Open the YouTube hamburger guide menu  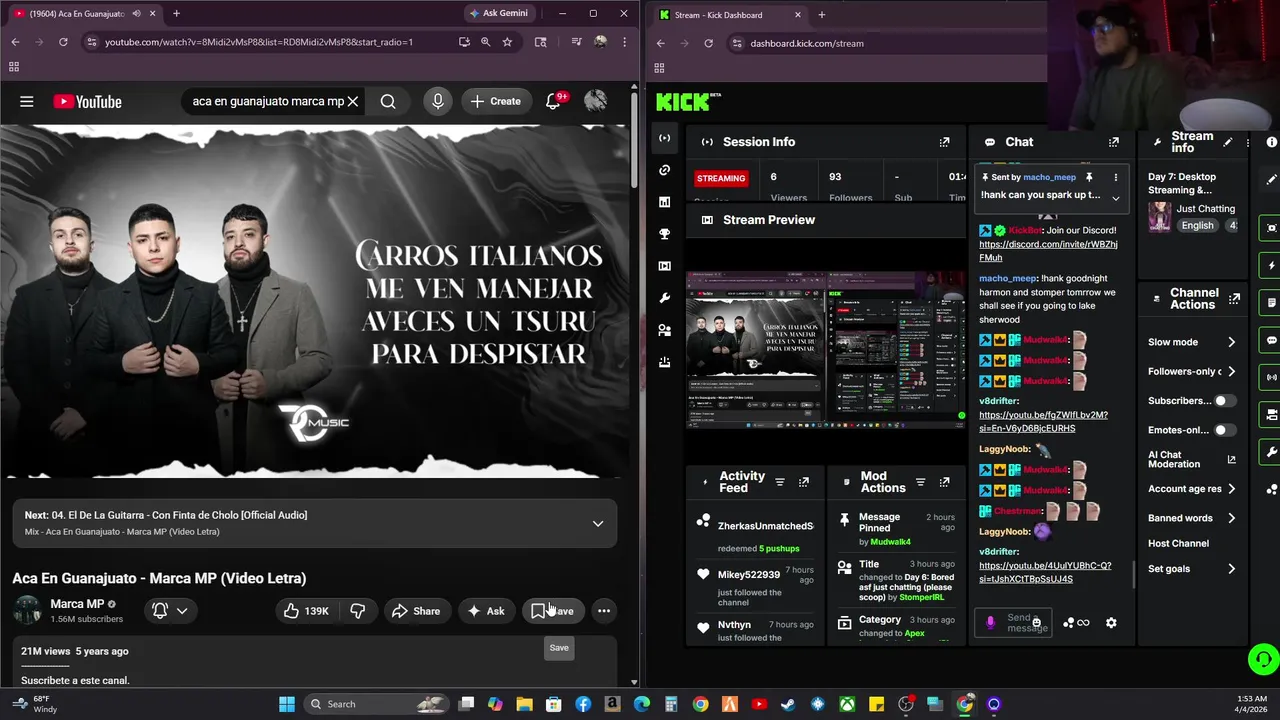point(27,101)
